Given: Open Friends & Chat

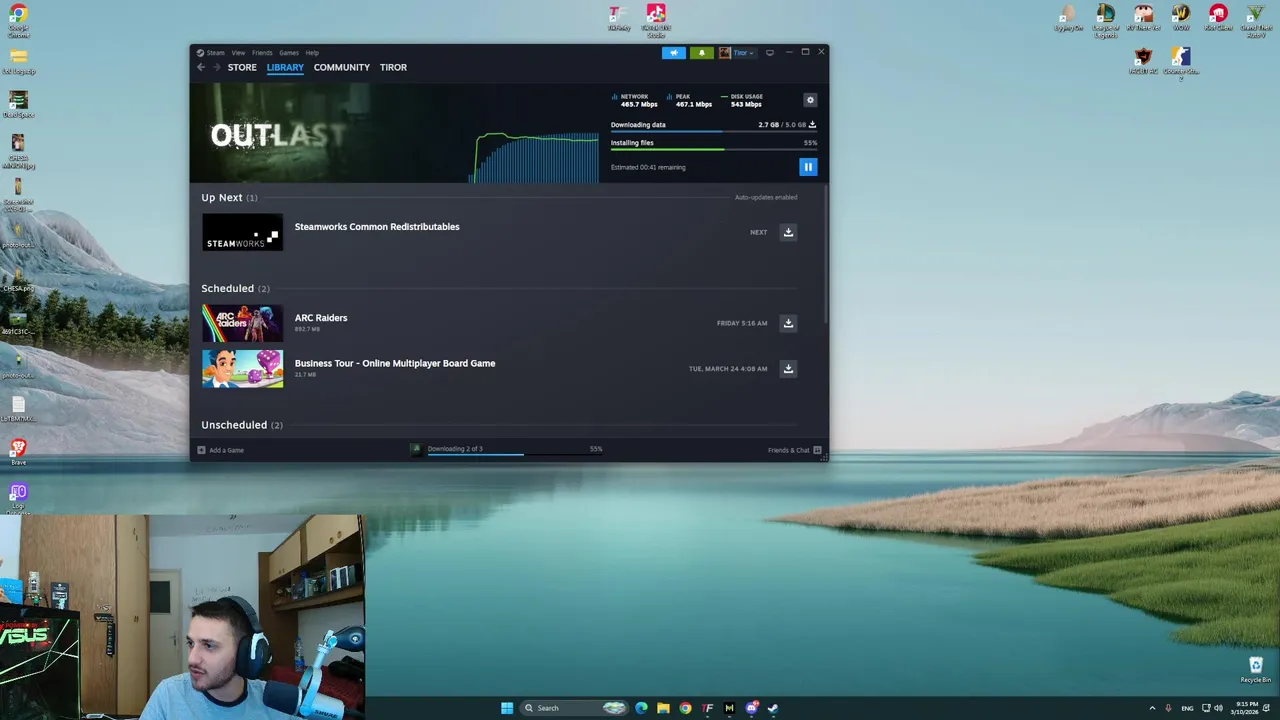Looking at the screenshot, I should pos(794,450).
